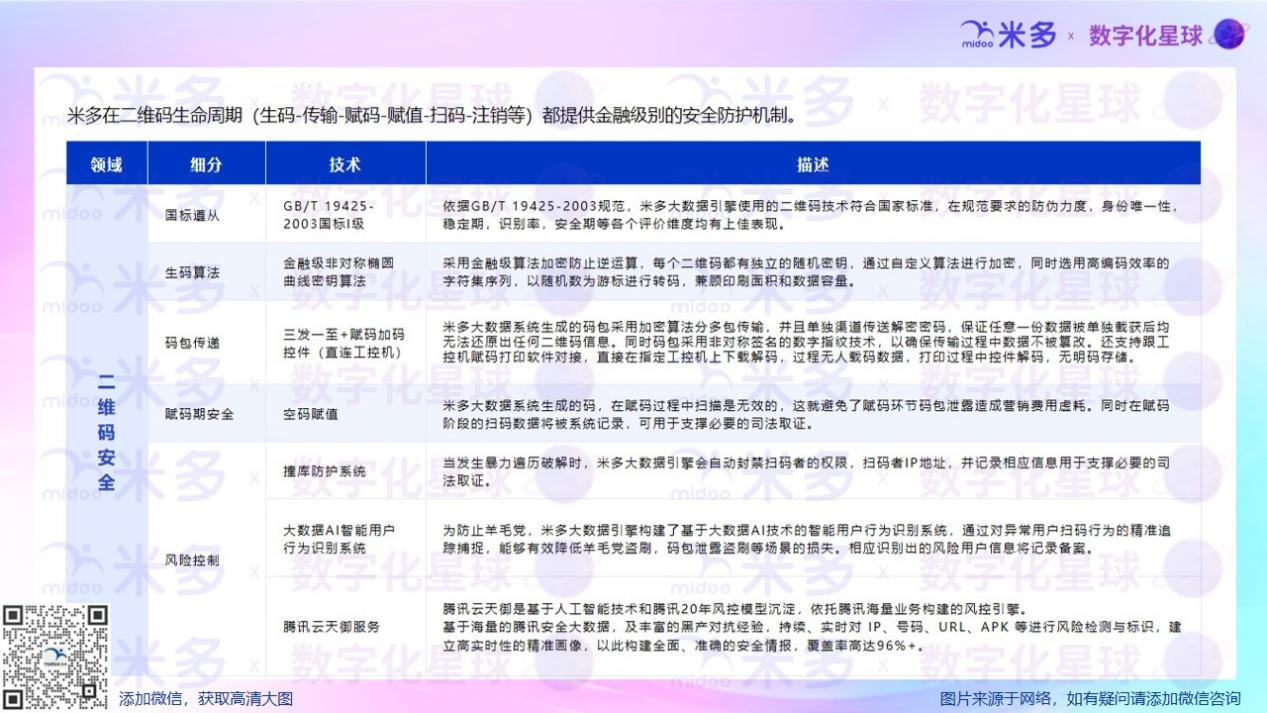Screen dimensions: 1267x713
Task: Click the 风险控制 cell
Action: click(206, 560)
